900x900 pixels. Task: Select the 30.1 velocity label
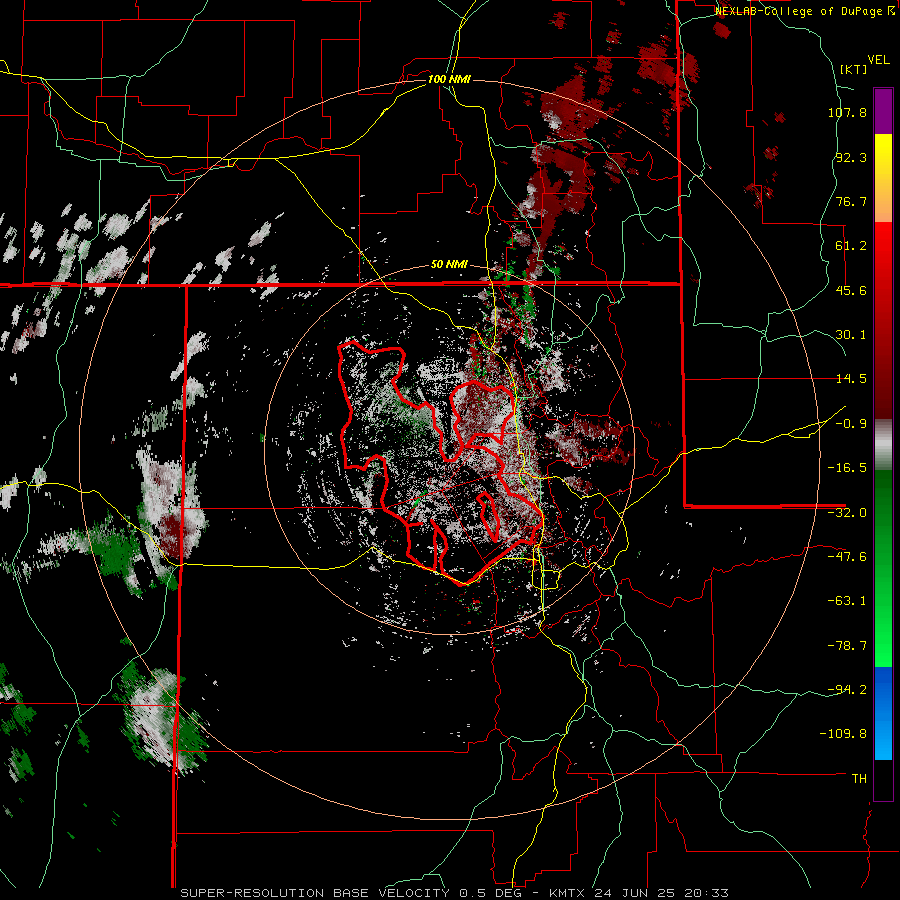(x=851, y=335)
